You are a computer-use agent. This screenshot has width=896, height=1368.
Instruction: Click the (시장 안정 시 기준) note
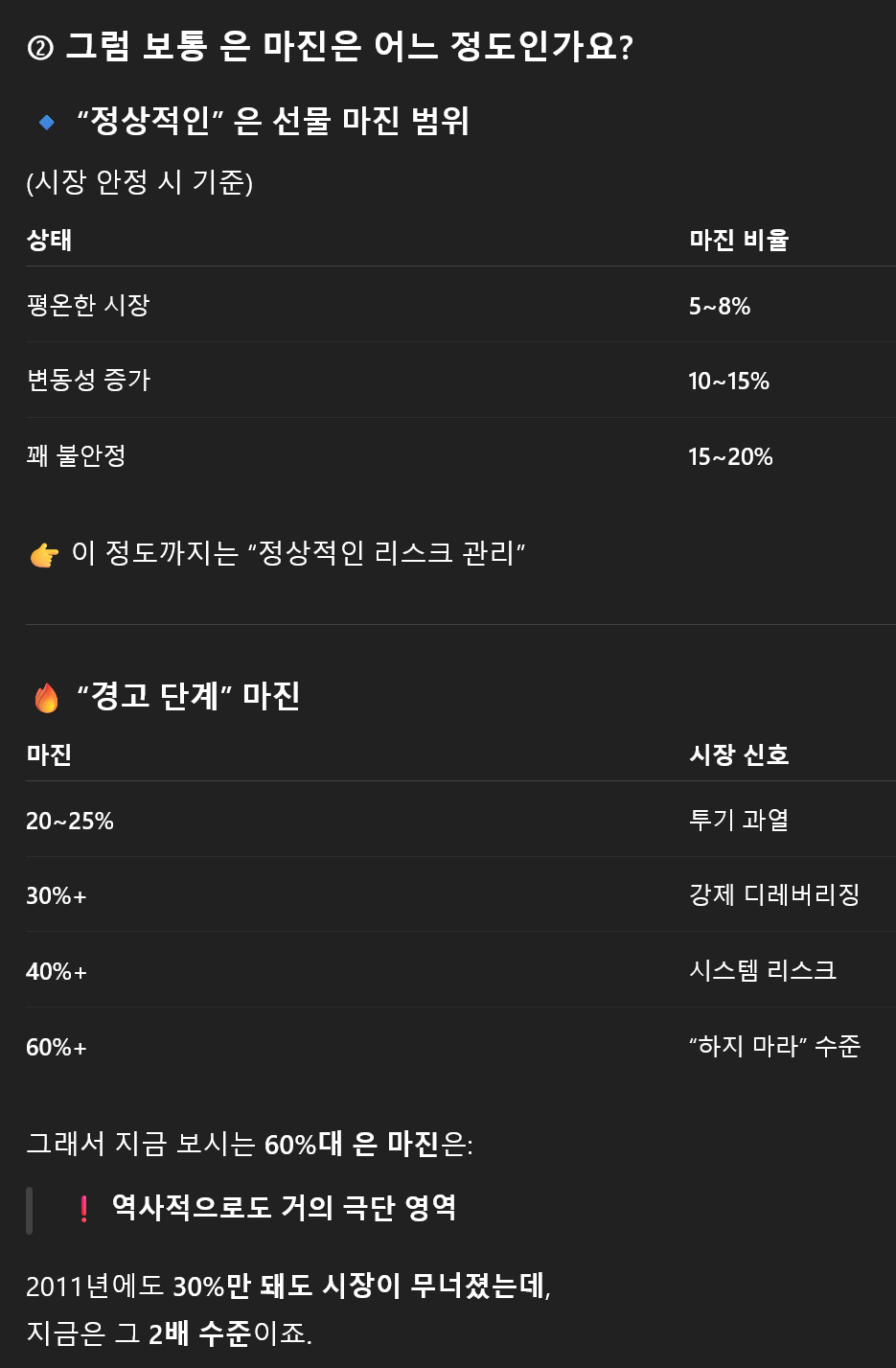140,182
